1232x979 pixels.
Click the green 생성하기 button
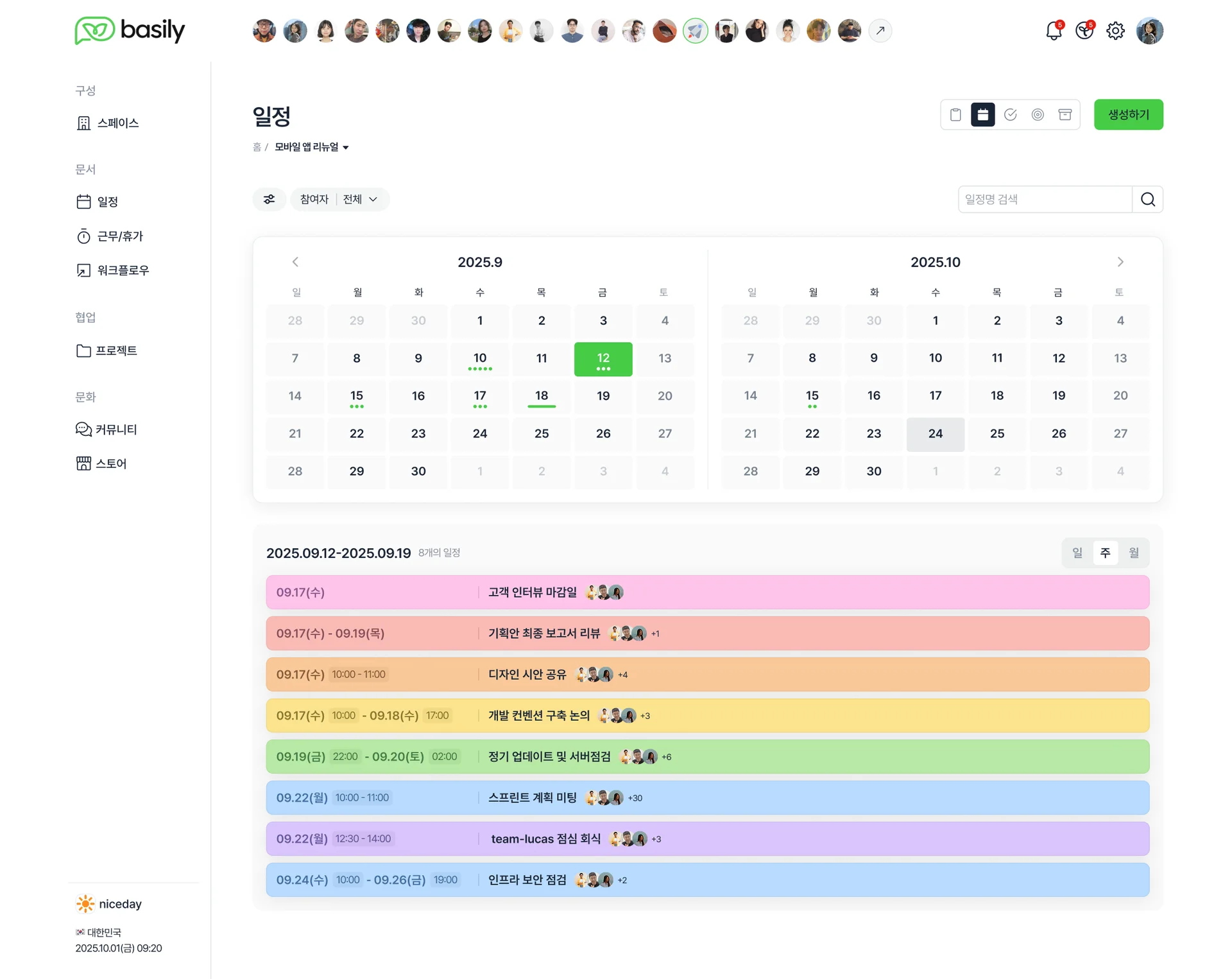click(x=1128, y=115)
